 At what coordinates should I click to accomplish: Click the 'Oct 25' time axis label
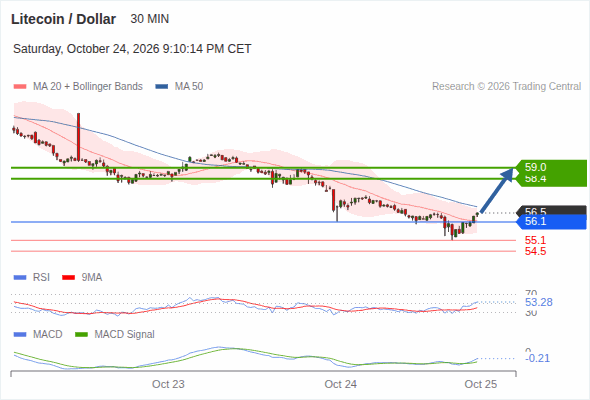coord(481,384)
